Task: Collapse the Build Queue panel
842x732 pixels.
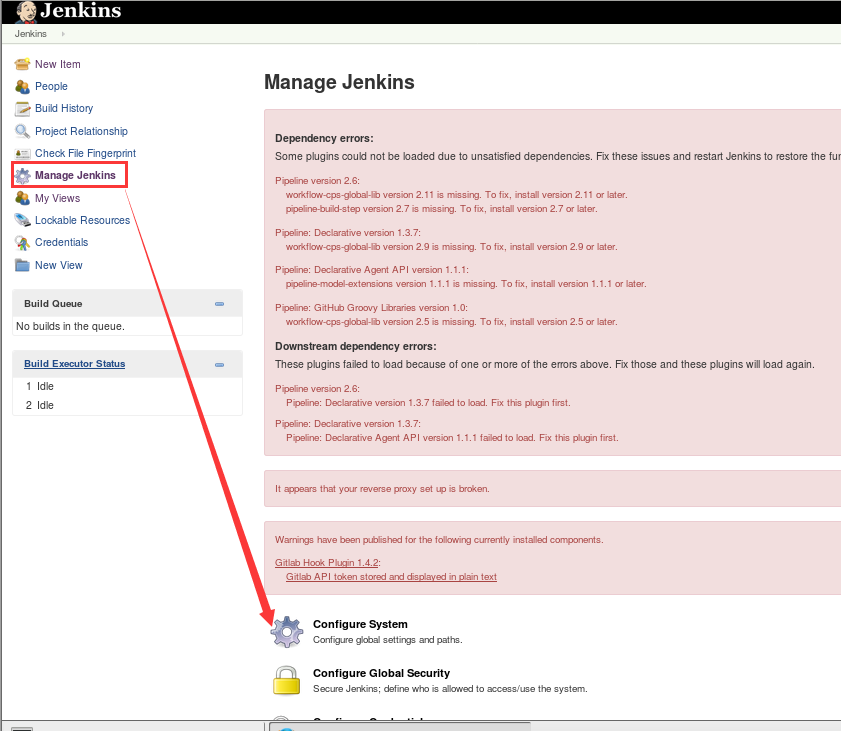Action: tap(219, 304)
